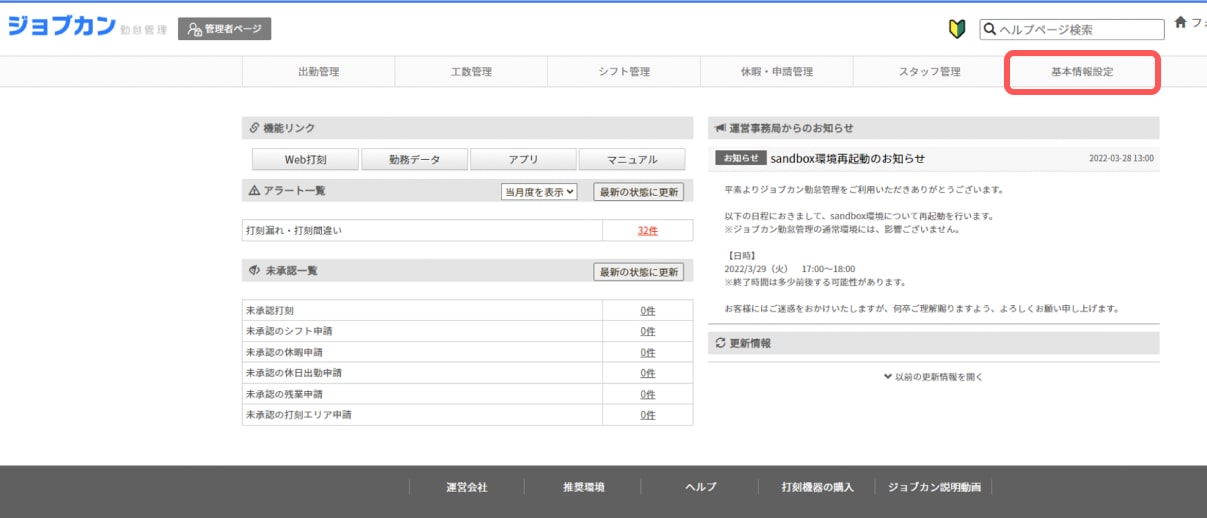Click the home icon at top right
The height and width of the screenshot is (518, 1207).
[1181, 22]
